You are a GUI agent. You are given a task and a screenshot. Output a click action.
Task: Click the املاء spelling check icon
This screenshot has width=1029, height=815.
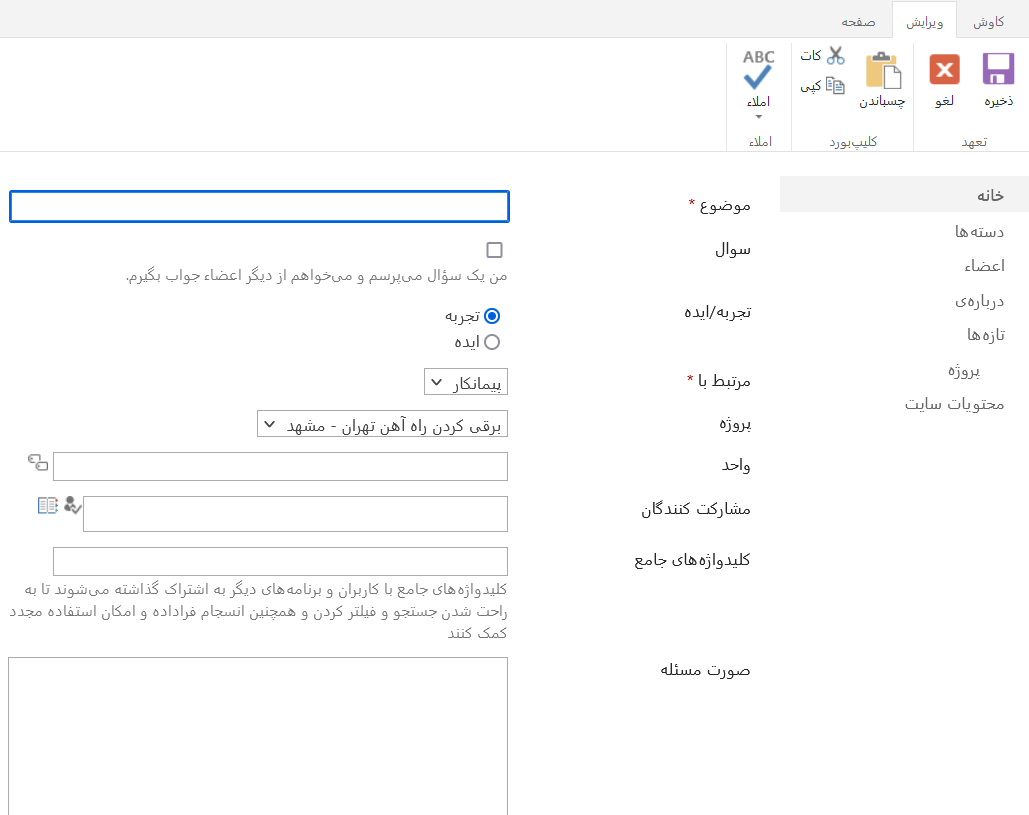(758, 70)
